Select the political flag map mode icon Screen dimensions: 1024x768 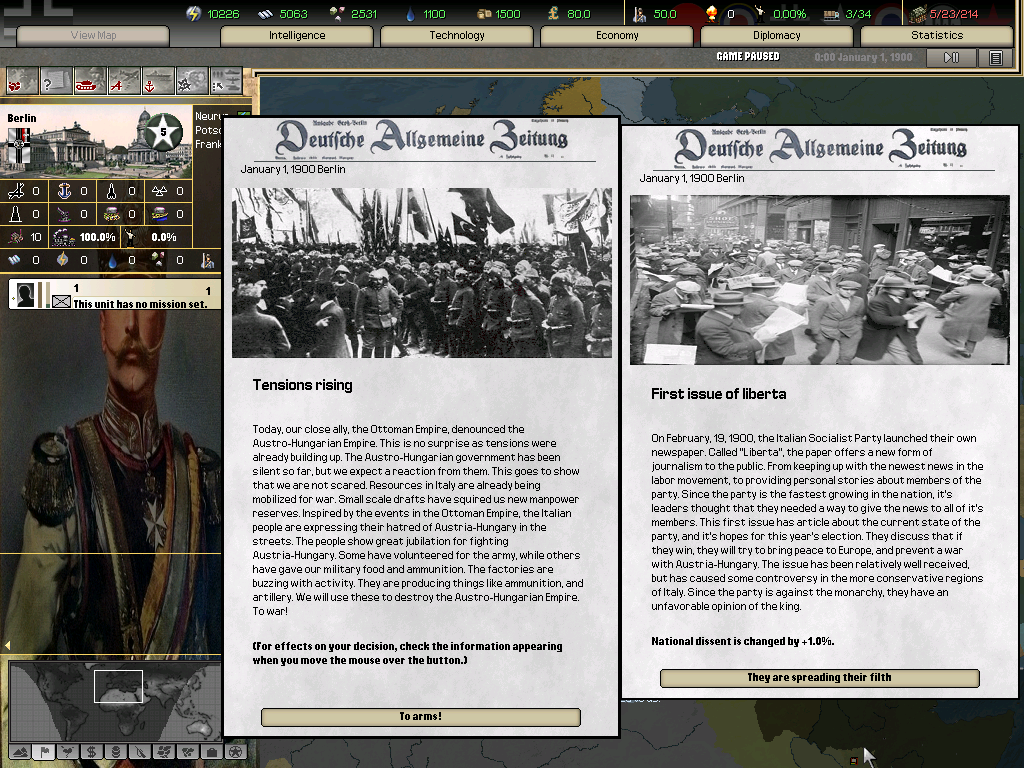click(44, 753)
